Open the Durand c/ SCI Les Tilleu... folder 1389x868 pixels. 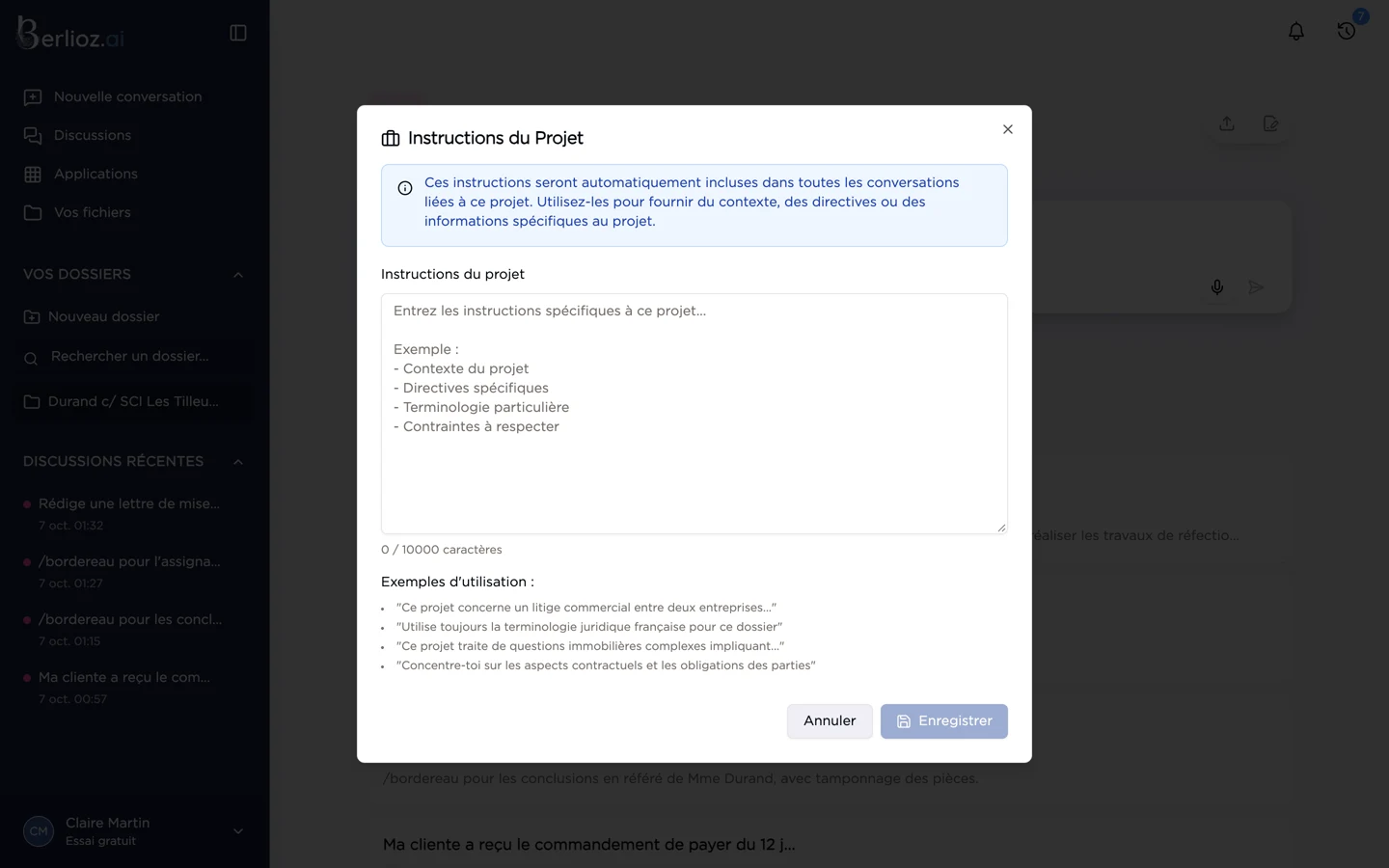click(135, 401)
